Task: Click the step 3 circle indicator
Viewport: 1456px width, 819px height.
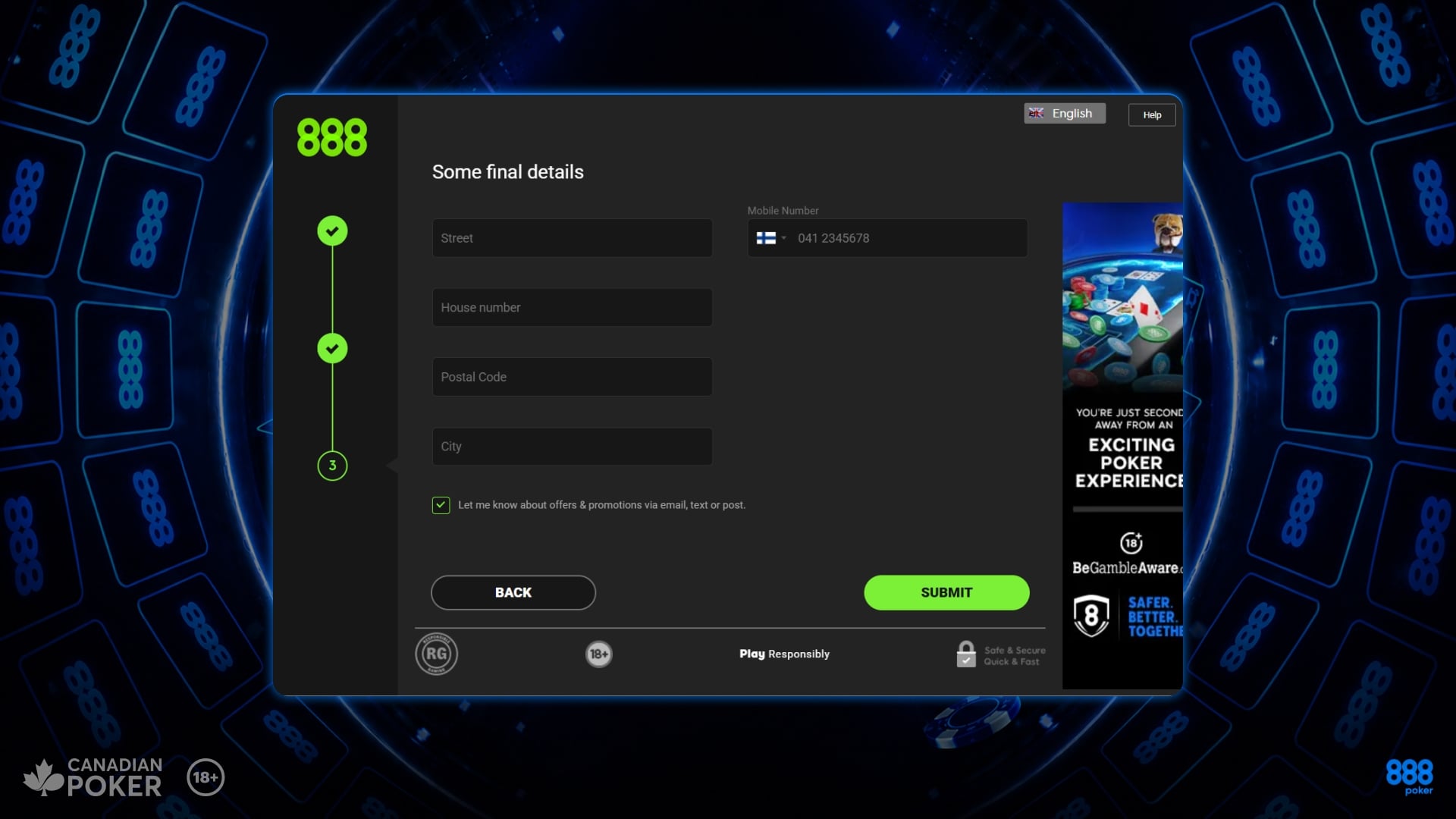Action: pos(332,466)
